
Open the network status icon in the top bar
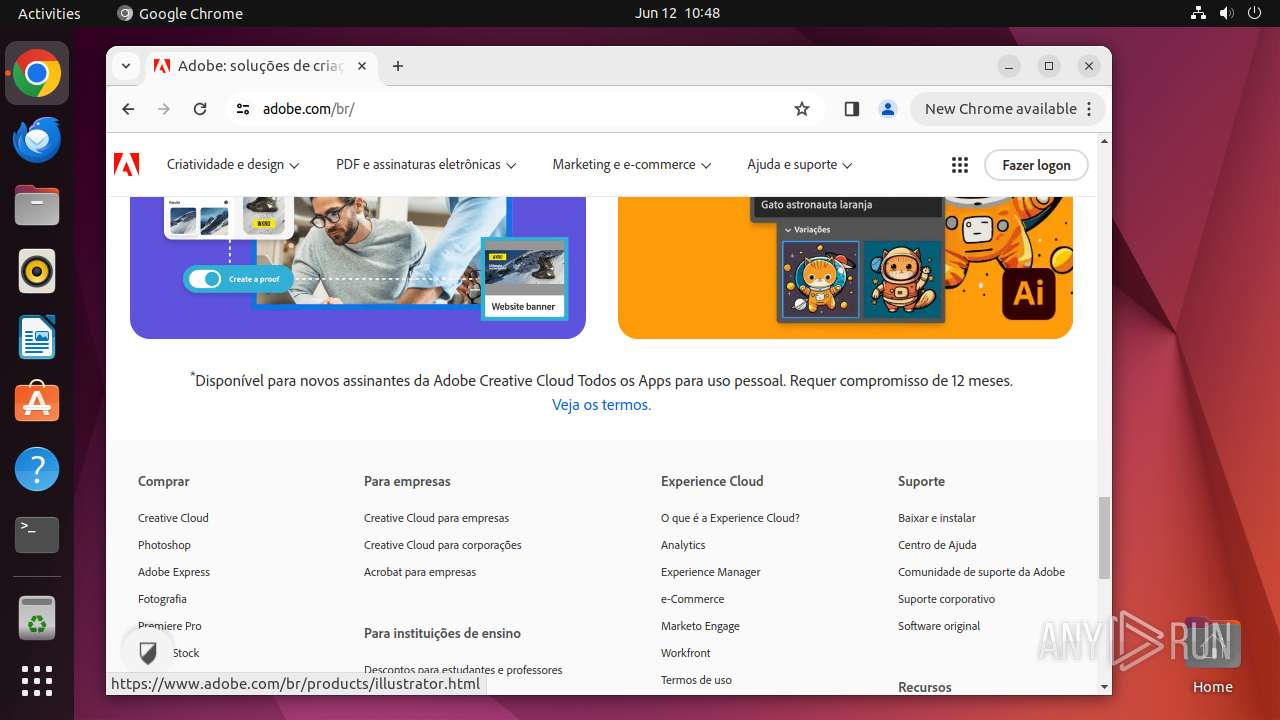(x=1199, y=13)
